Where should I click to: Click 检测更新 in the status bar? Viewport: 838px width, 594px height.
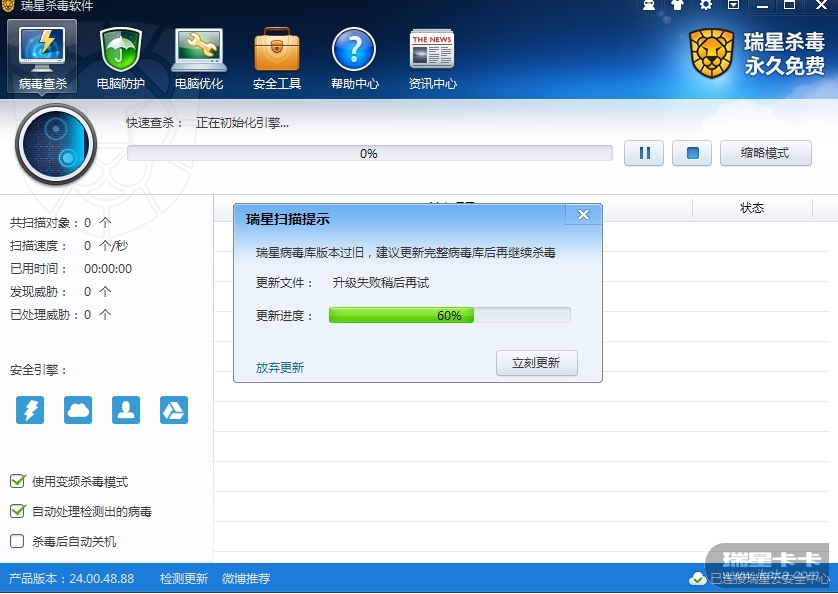pyautogui.click(x=183, y=578)
